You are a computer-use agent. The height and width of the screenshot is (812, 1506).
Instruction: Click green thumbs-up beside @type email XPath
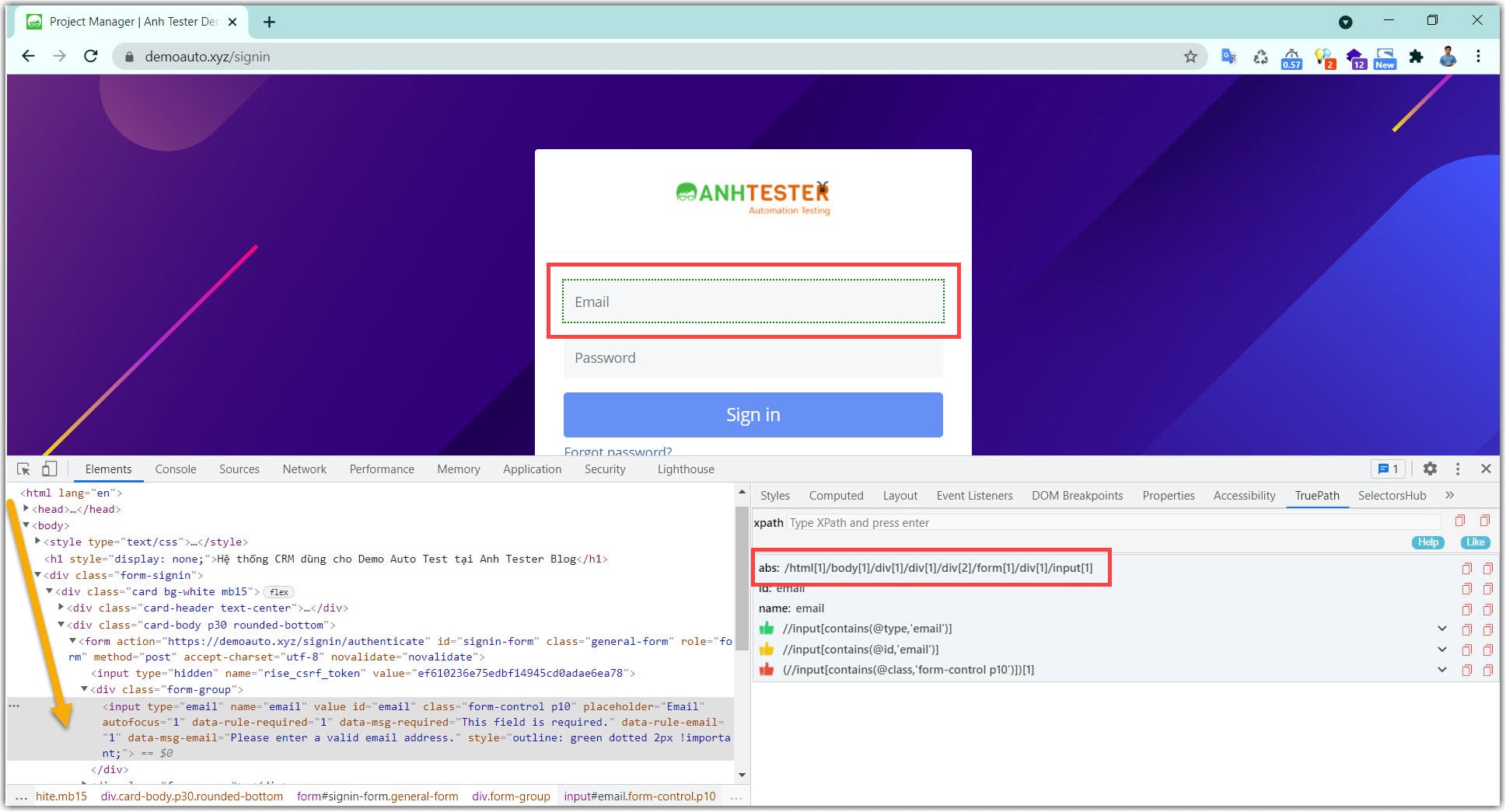click(767, 628)
